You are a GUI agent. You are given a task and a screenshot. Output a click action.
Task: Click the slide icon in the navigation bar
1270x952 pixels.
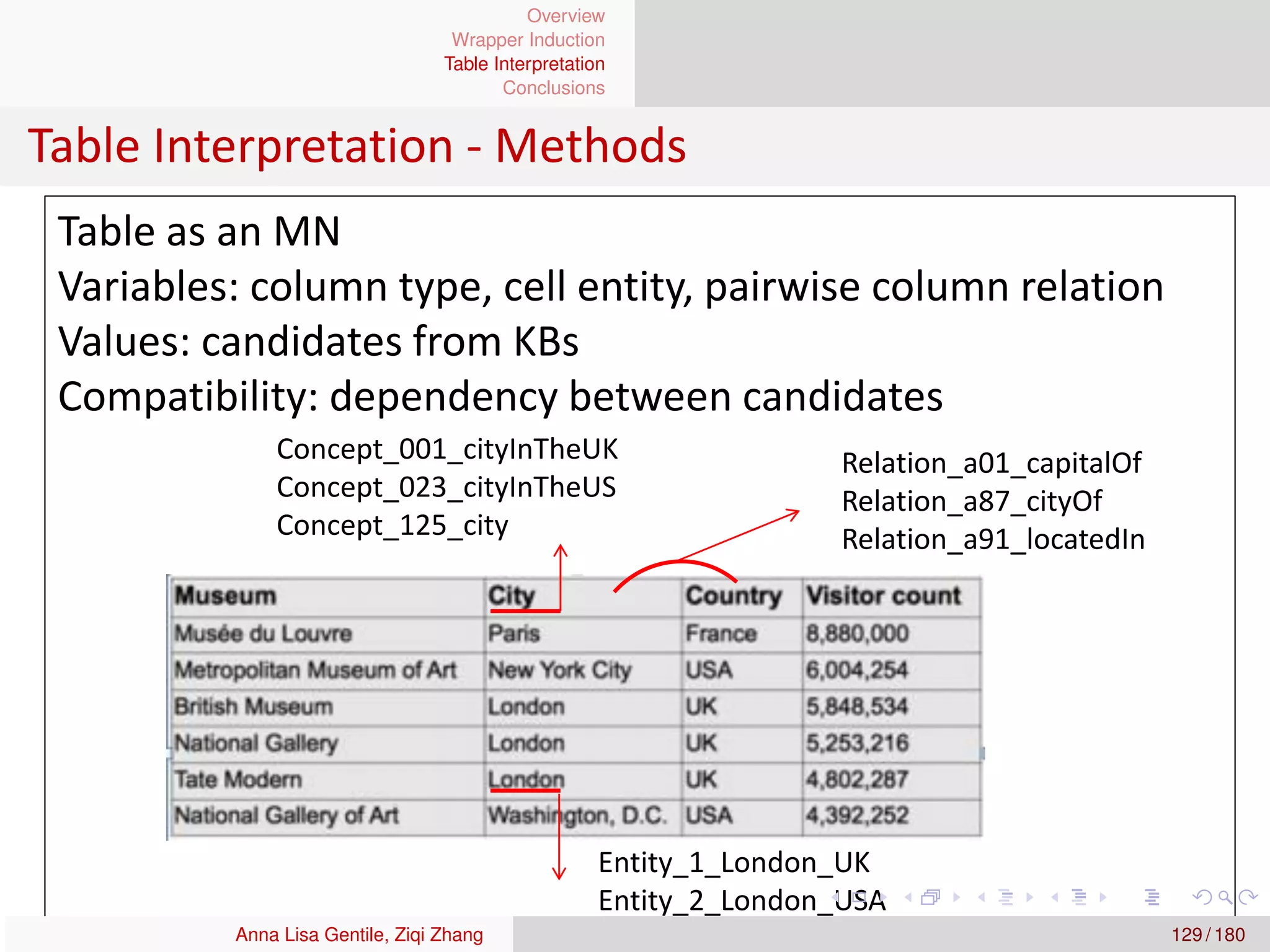pos(859,897)
